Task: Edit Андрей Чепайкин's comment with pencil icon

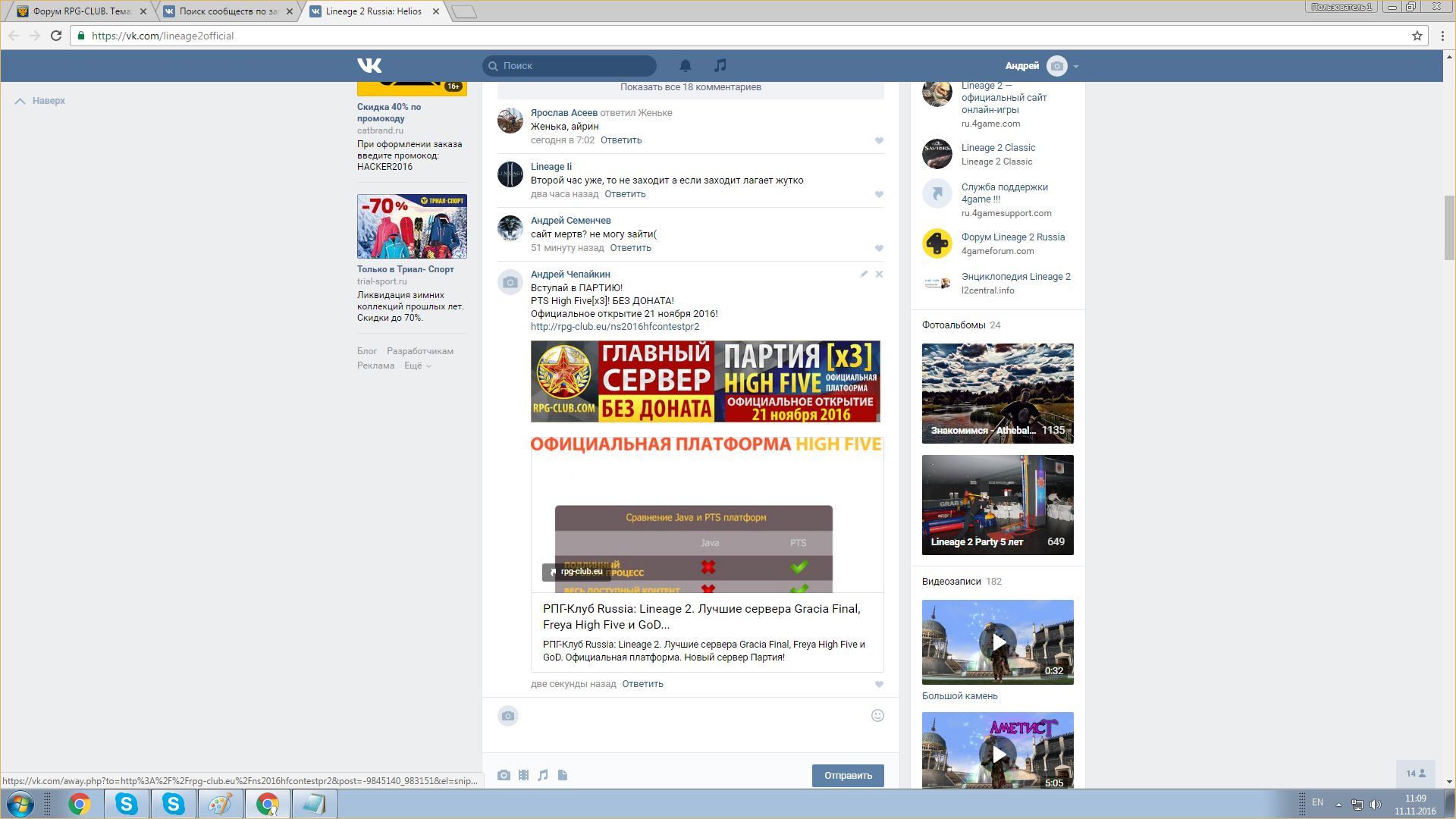Action: (x=864, y=274)
